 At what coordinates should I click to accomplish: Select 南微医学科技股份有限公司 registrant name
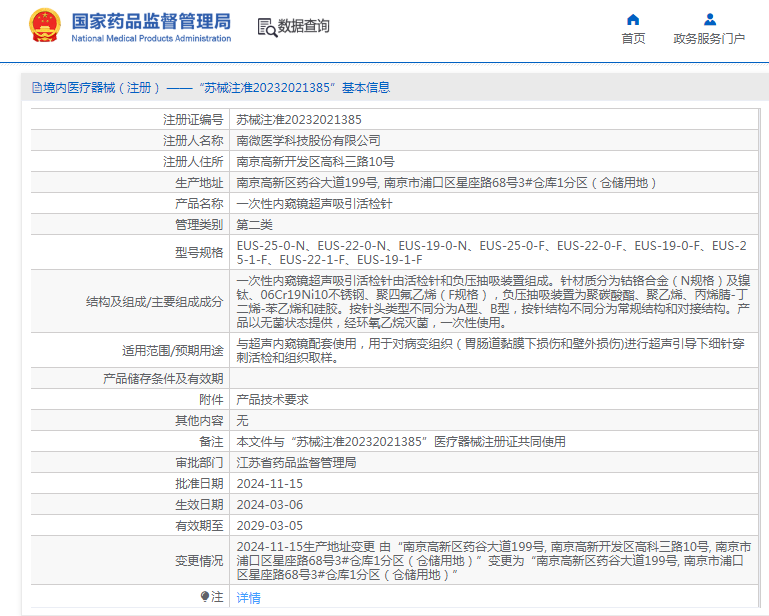(308, 141)
